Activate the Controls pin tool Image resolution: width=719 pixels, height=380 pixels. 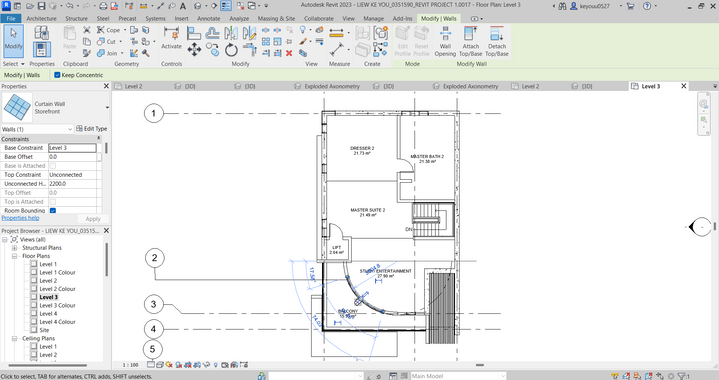pos(171,39)
